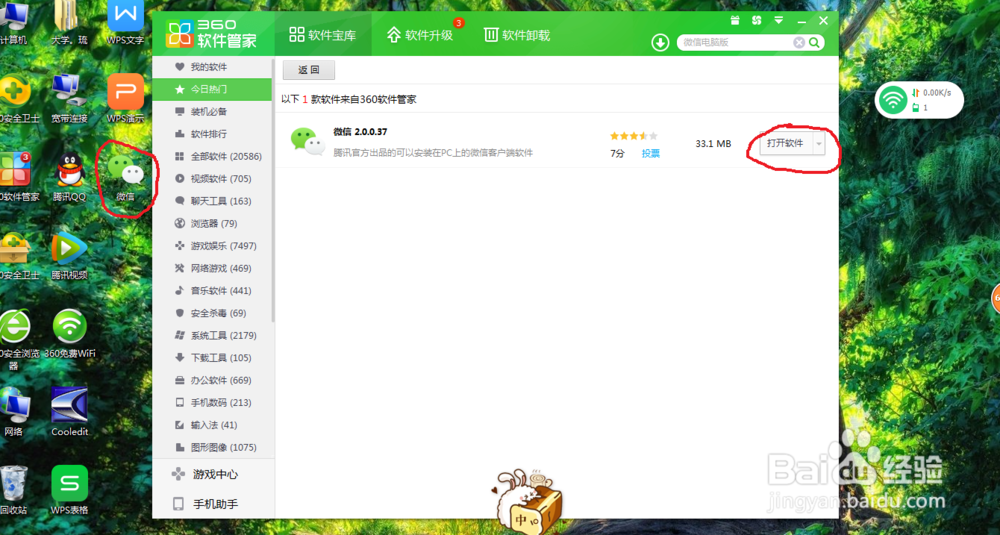Screen dimensions: 1000x535
Task: Click the 360软件管家 logo in title bar
Action: (212, 33)
